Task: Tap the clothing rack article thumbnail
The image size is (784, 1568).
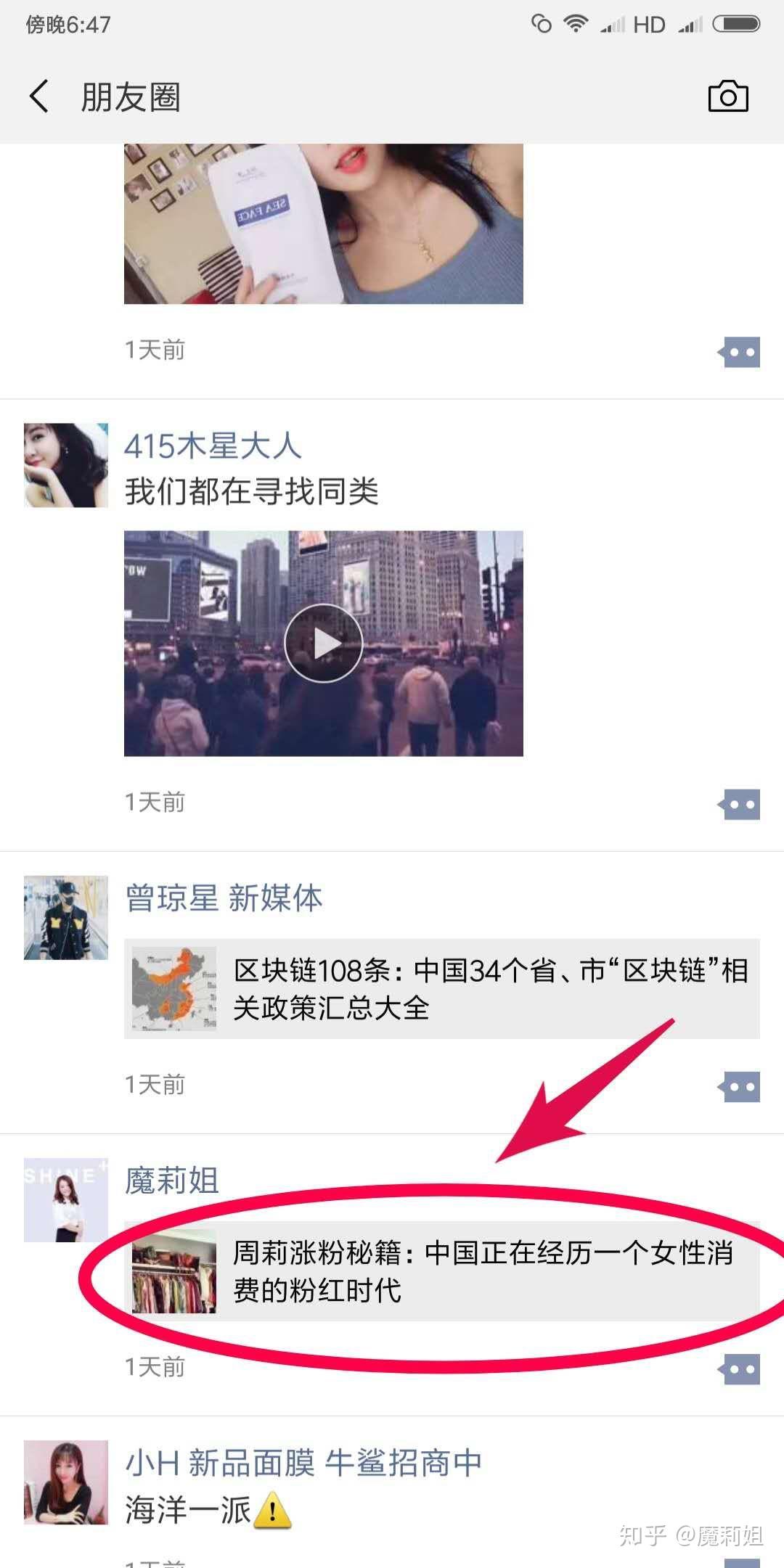Action: pyautogui.click(x=174, y=1271)
